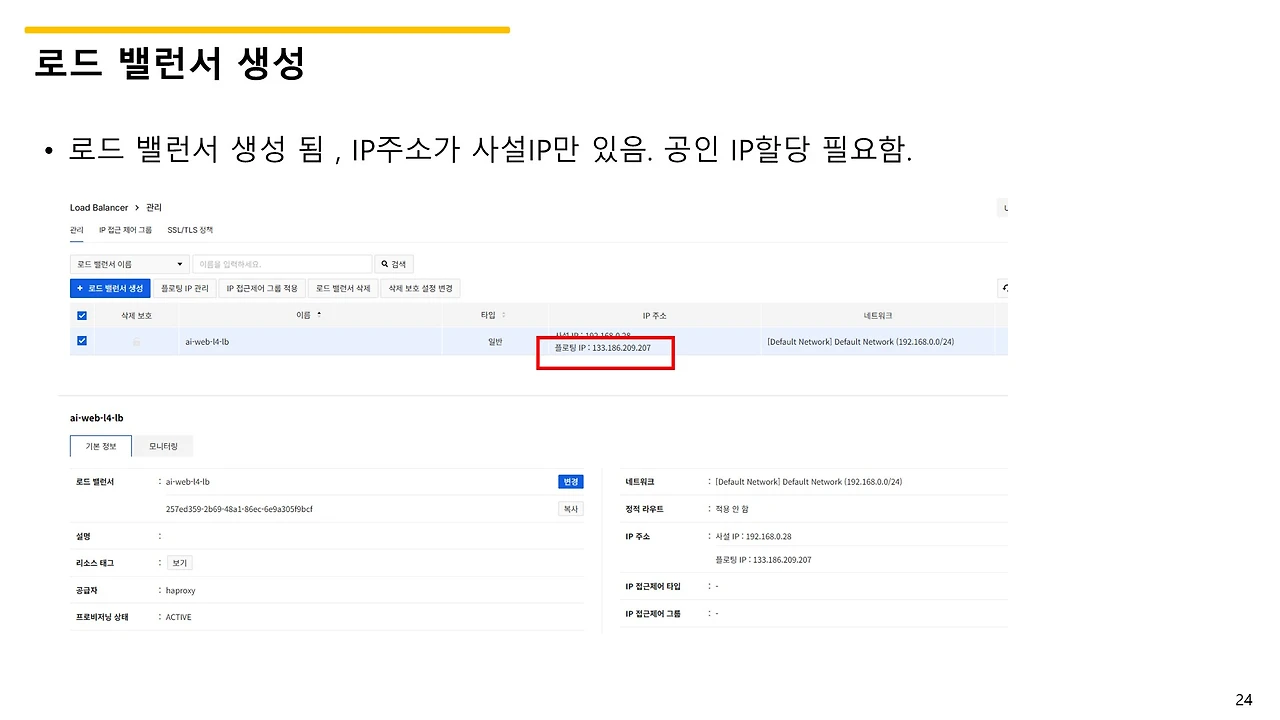
Task: Click the ID 257ed359-2b69-48a1-86ec-6e9a305f9bcf
Action: tap(239, 508)
